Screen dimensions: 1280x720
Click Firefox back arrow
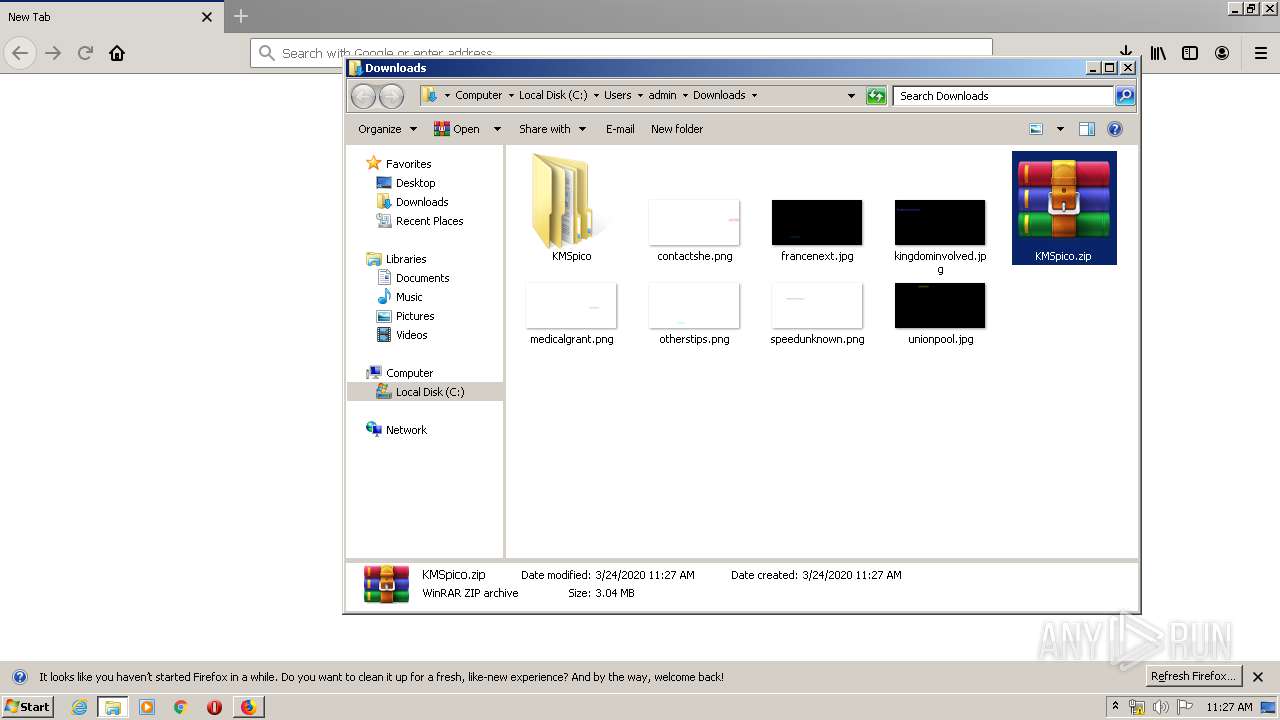coord(20,53)
